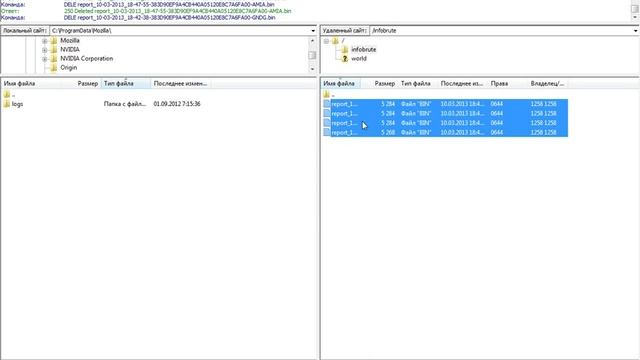The image size is (640, 360).
Task: Click the logs folder icon in local list
Action: [x=7, y=104]
